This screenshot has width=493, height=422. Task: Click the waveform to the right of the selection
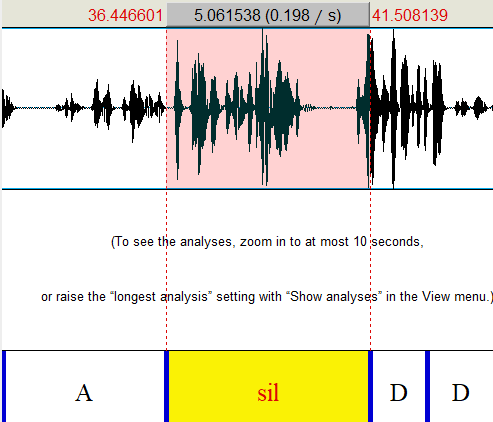click(432, 109)
